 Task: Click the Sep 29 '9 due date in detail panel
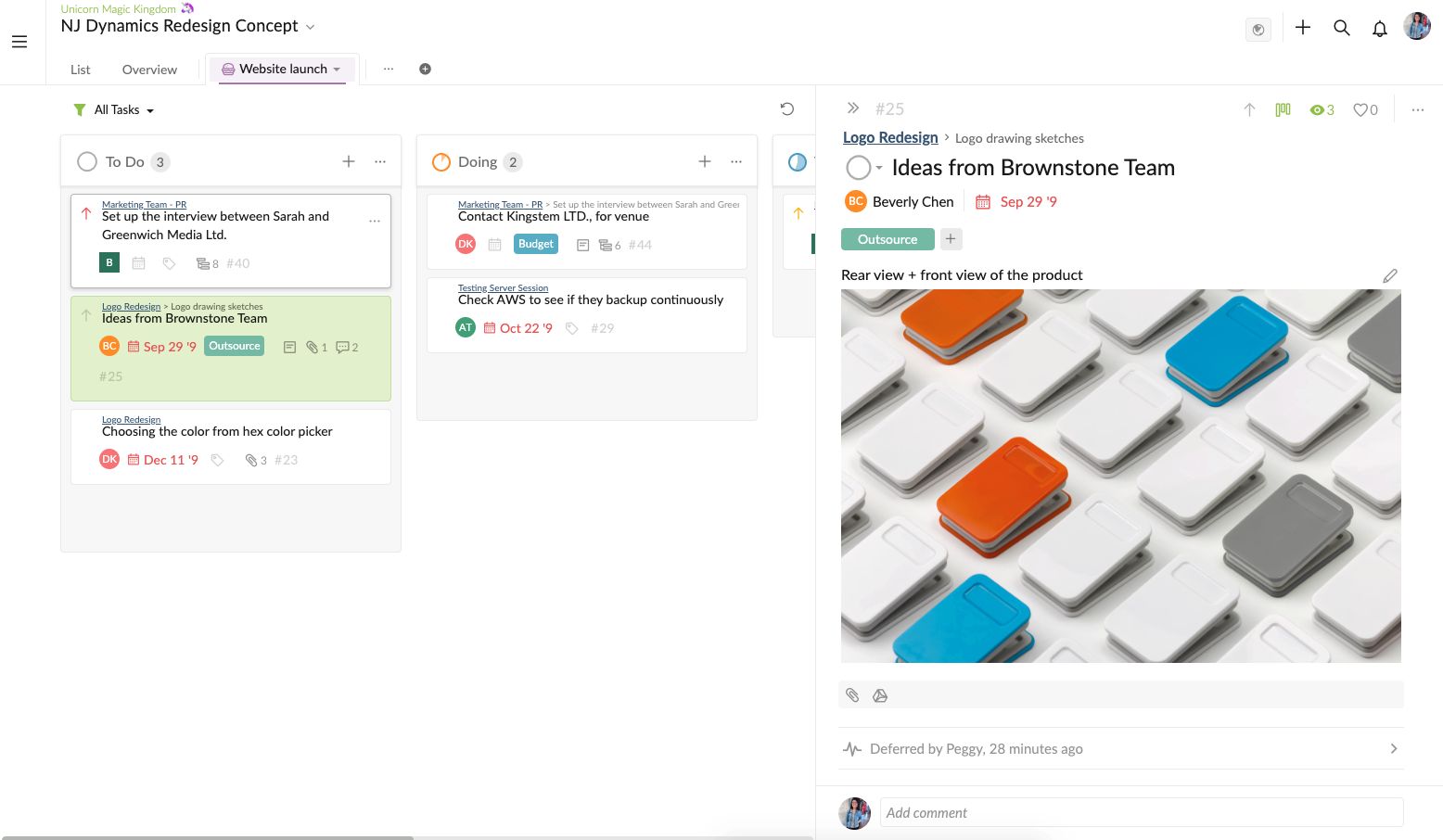pyautogui.click(x=1028, y=201)
